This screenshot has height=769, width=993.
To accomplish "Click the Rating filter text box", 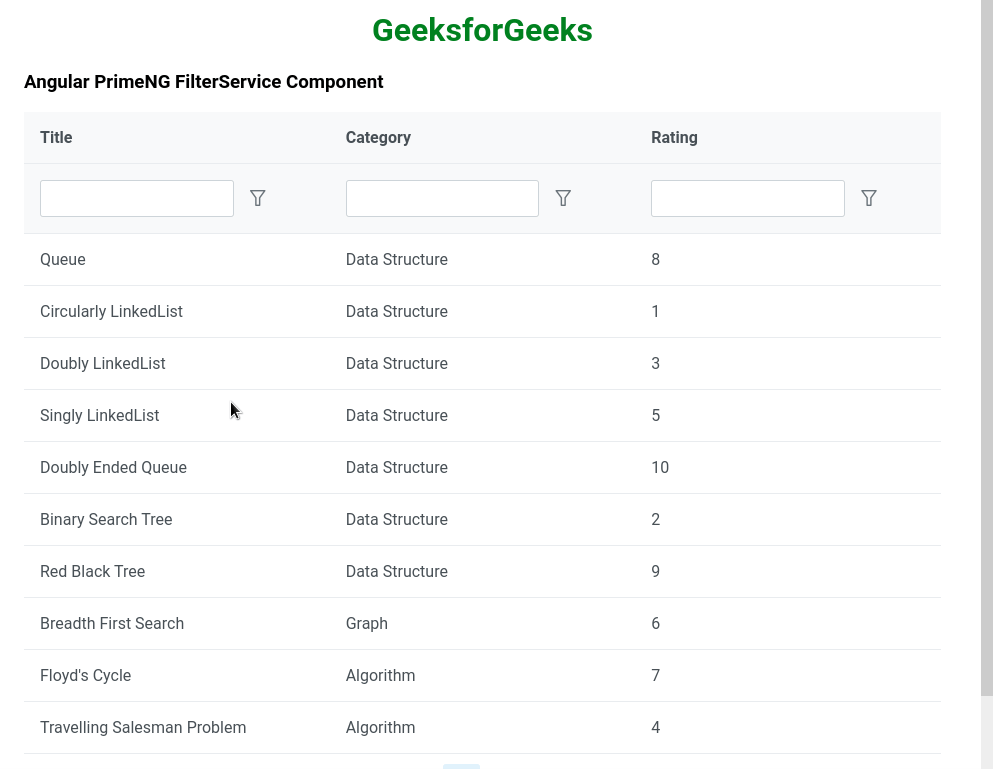I will tap(747, 198).
